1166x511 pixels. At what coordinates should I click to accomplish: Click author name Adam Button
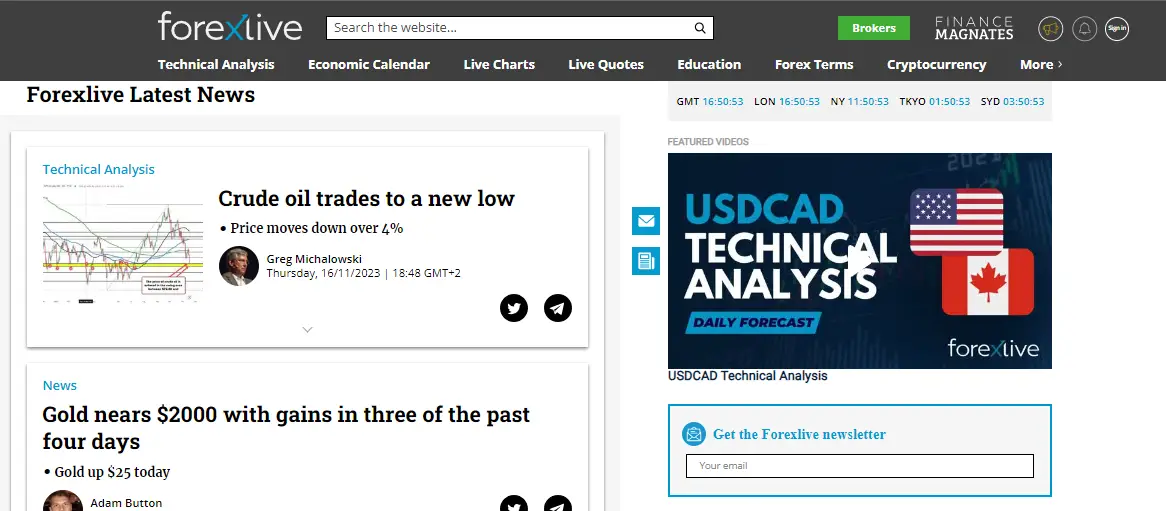(126, 503)
